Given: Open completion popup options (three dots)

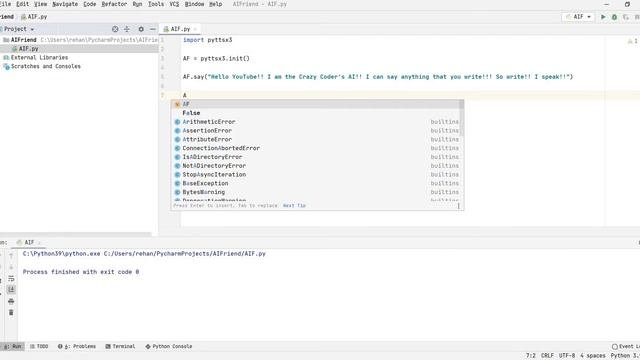Looking at the screenshot, I should click(458, 206).
